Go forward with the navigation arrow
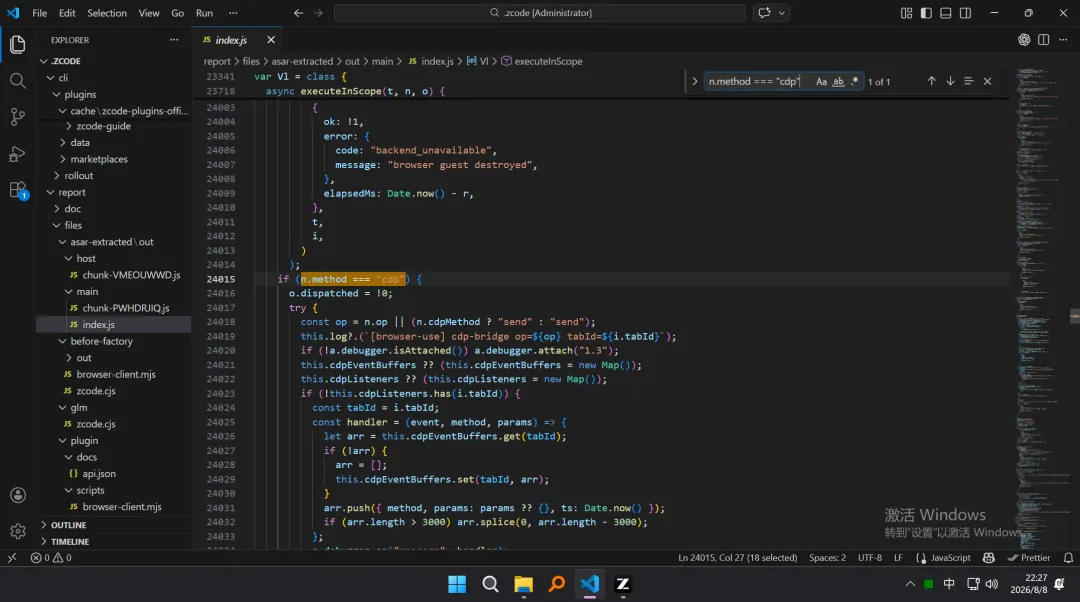 (x=318, y=13)
